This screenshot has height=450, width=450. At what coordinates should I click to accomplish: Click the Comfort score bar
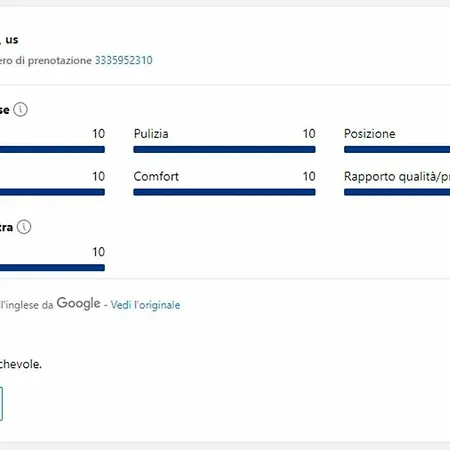pos(224,192)
